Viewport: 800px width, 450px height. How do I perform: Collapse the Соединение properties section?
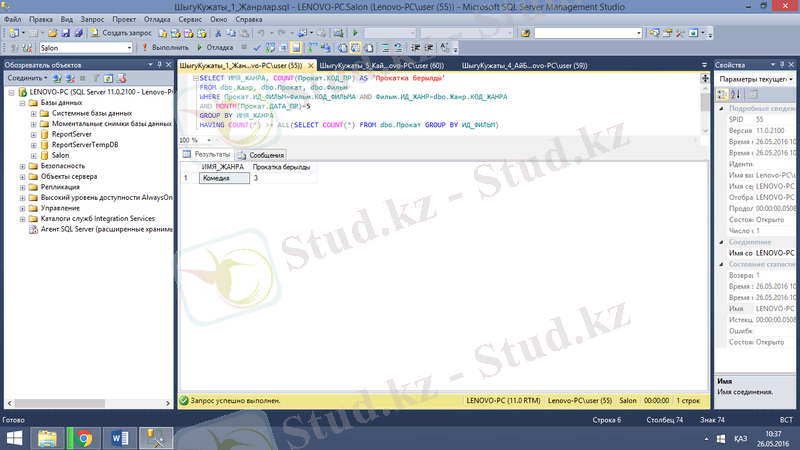(721, 242)
